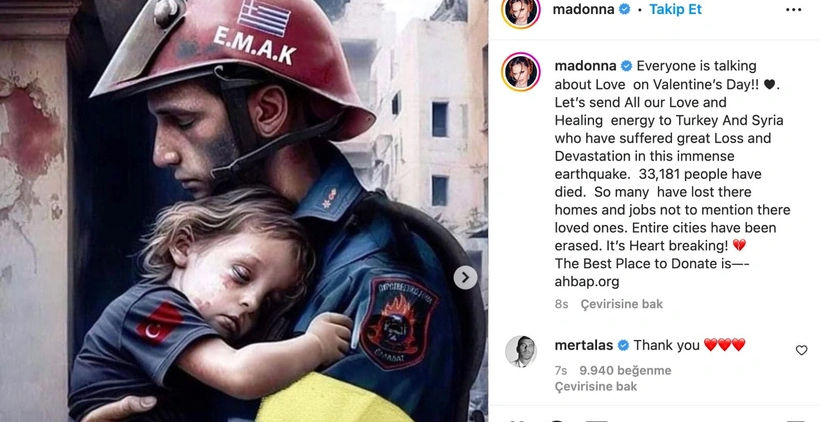Viewport: 820px width, 422px height.
Task: Open madonna's avatar in the post header
Action: tap(521, 10)
